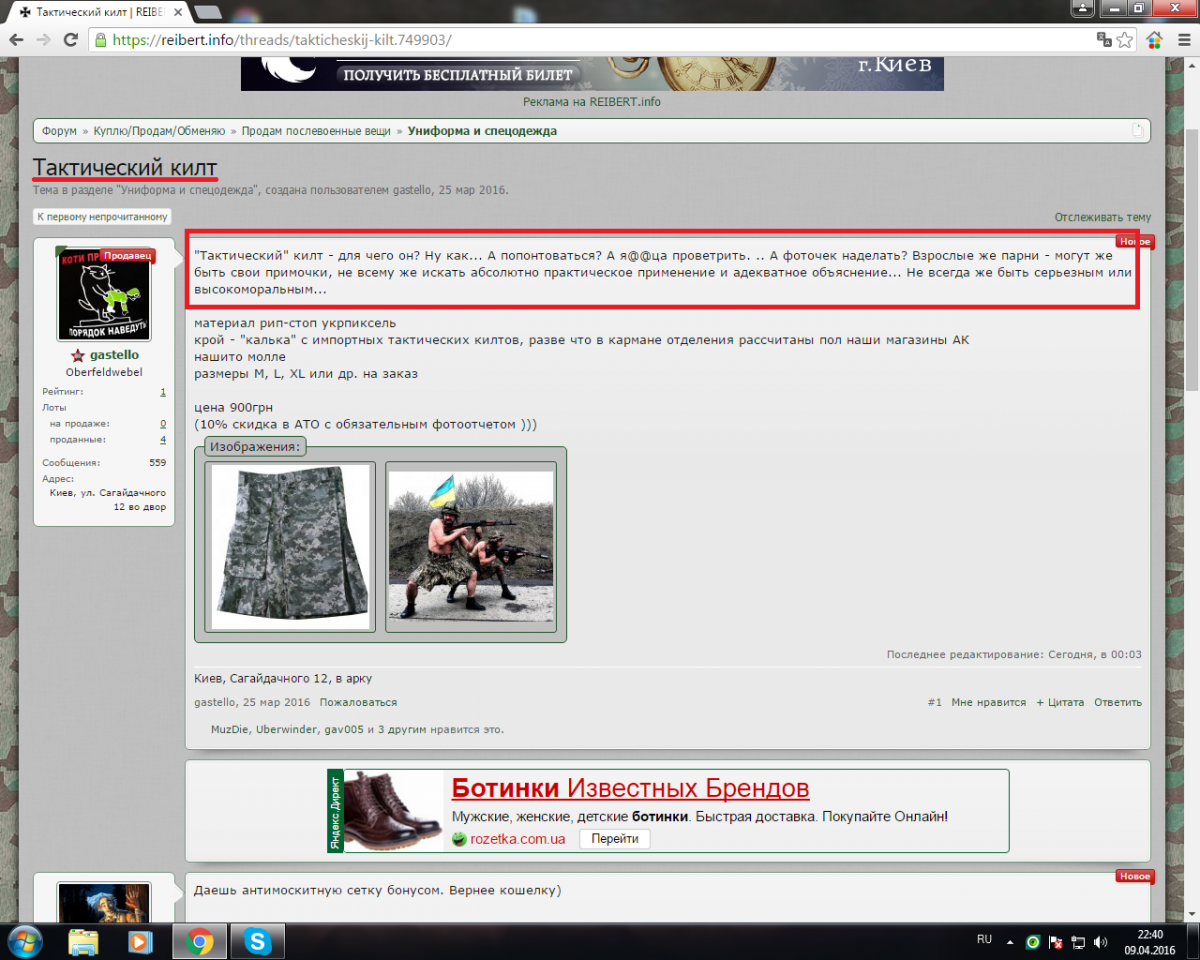This screenshot has height=960, width=1200.
Task: Open Action Center flag tray icon
Action: coord(1056,941)
